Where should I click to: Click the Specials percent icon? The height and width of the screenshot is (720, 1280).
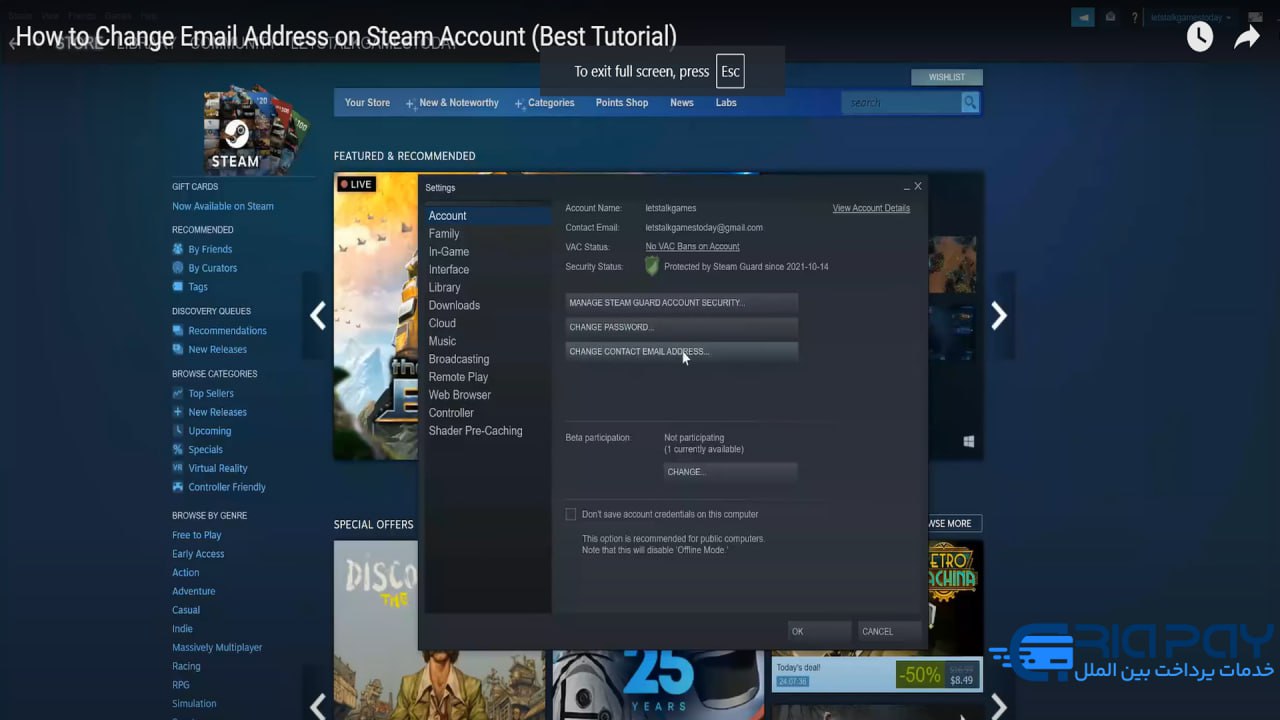point(178,450)
